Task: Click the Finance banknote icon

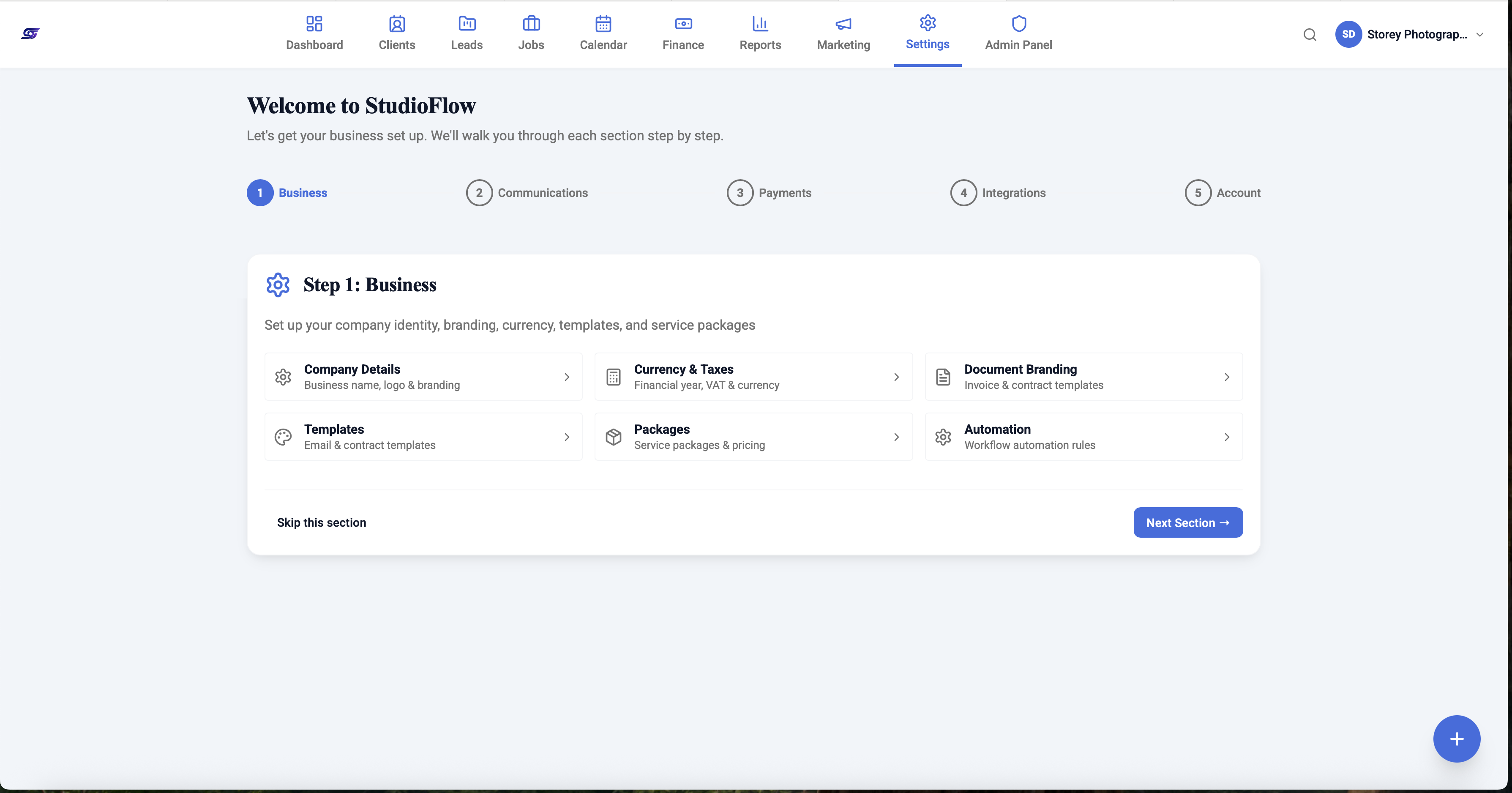Action: (x=683, y=24)
